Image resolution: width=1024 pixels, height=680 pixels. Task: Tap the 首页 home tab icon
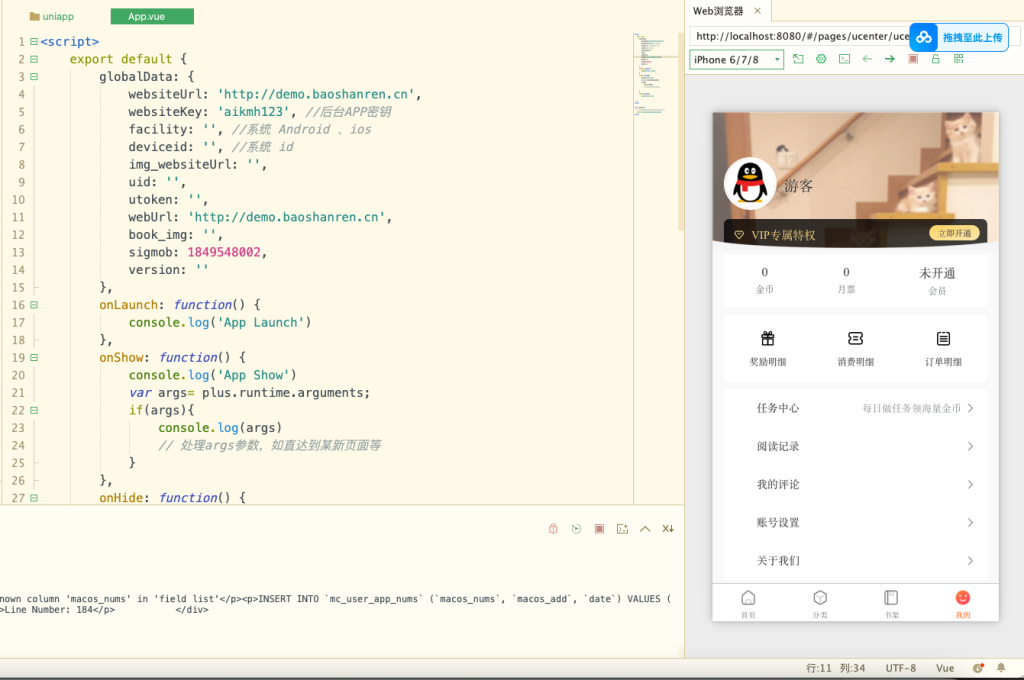click(x=748, y=598)
